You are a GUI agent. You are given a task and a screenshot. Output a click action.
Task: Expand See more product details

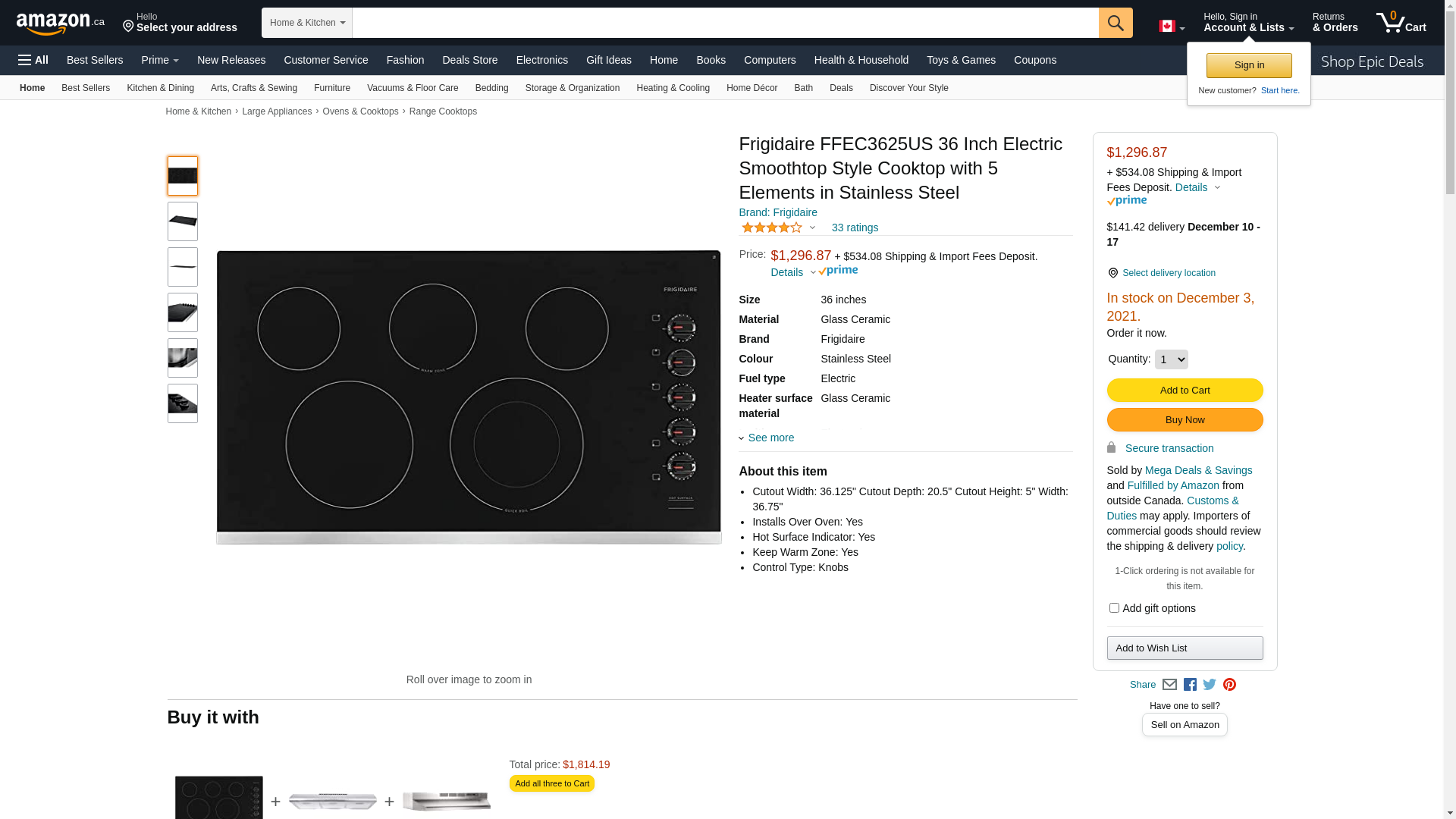point(770,438)
